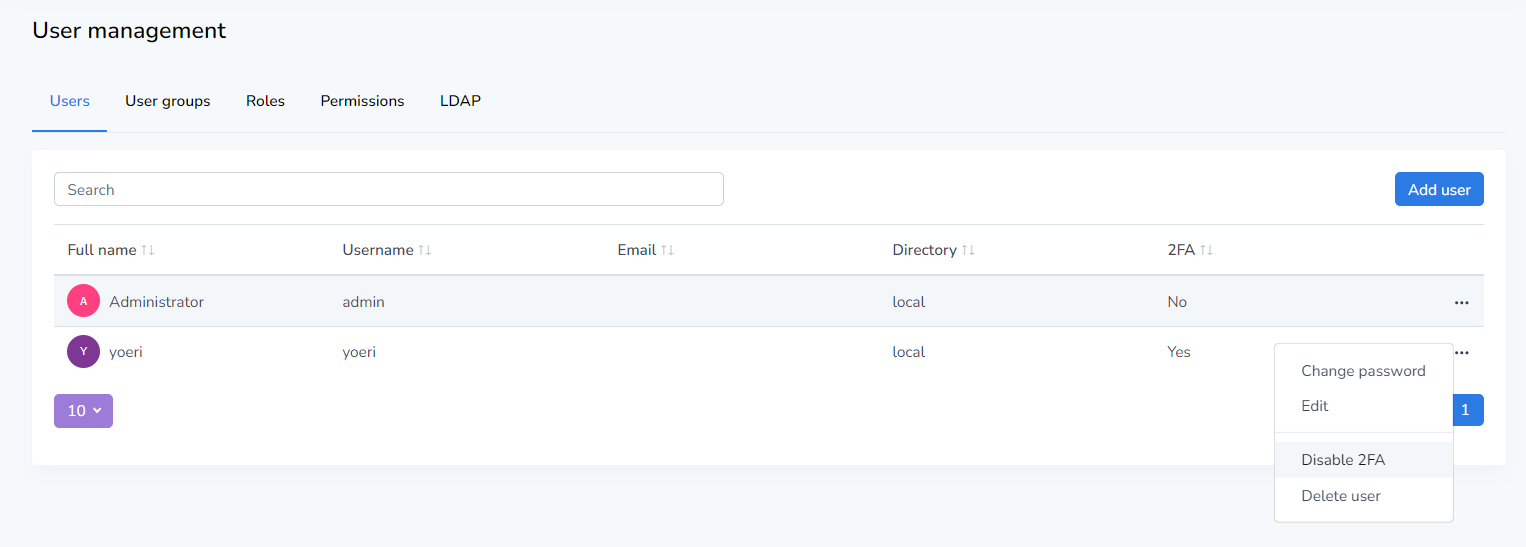Expand the 10 rows-per-page dropdown
This screenshot has width=1526, height=547.
tap(83, 411)
